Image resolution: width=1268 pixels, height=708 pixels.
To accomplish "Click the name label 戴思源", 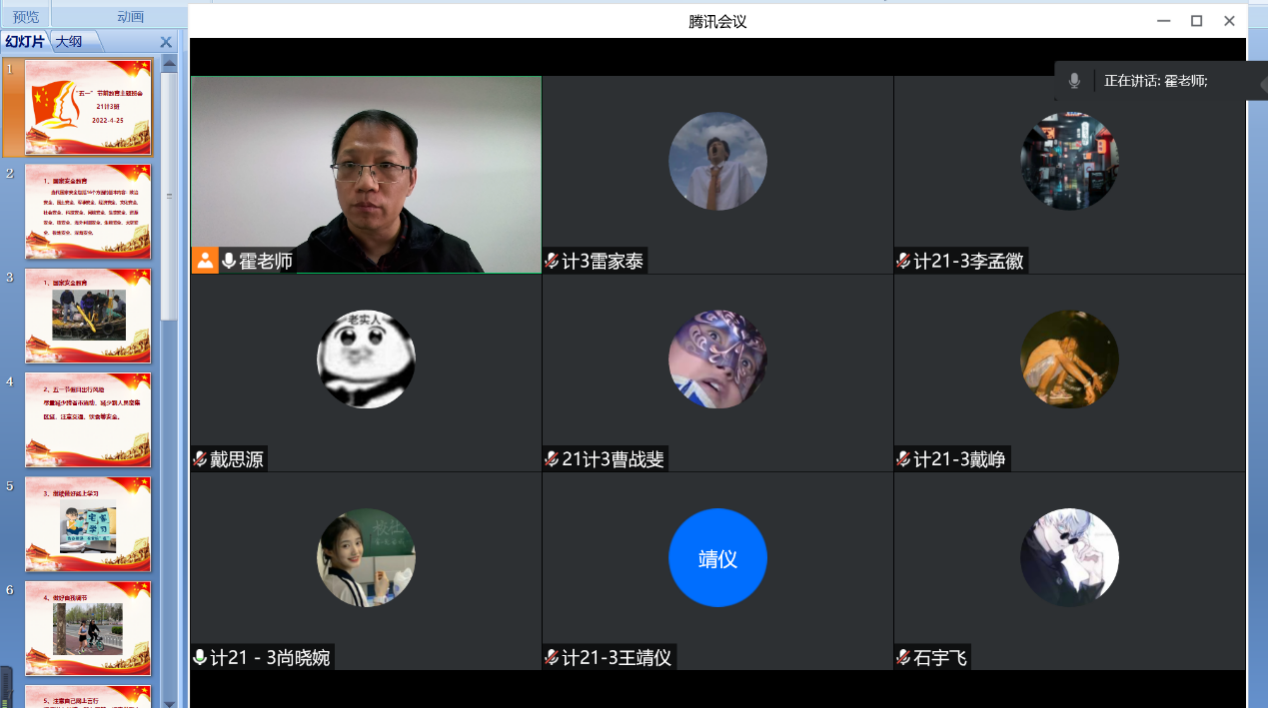I will point(238,459).
